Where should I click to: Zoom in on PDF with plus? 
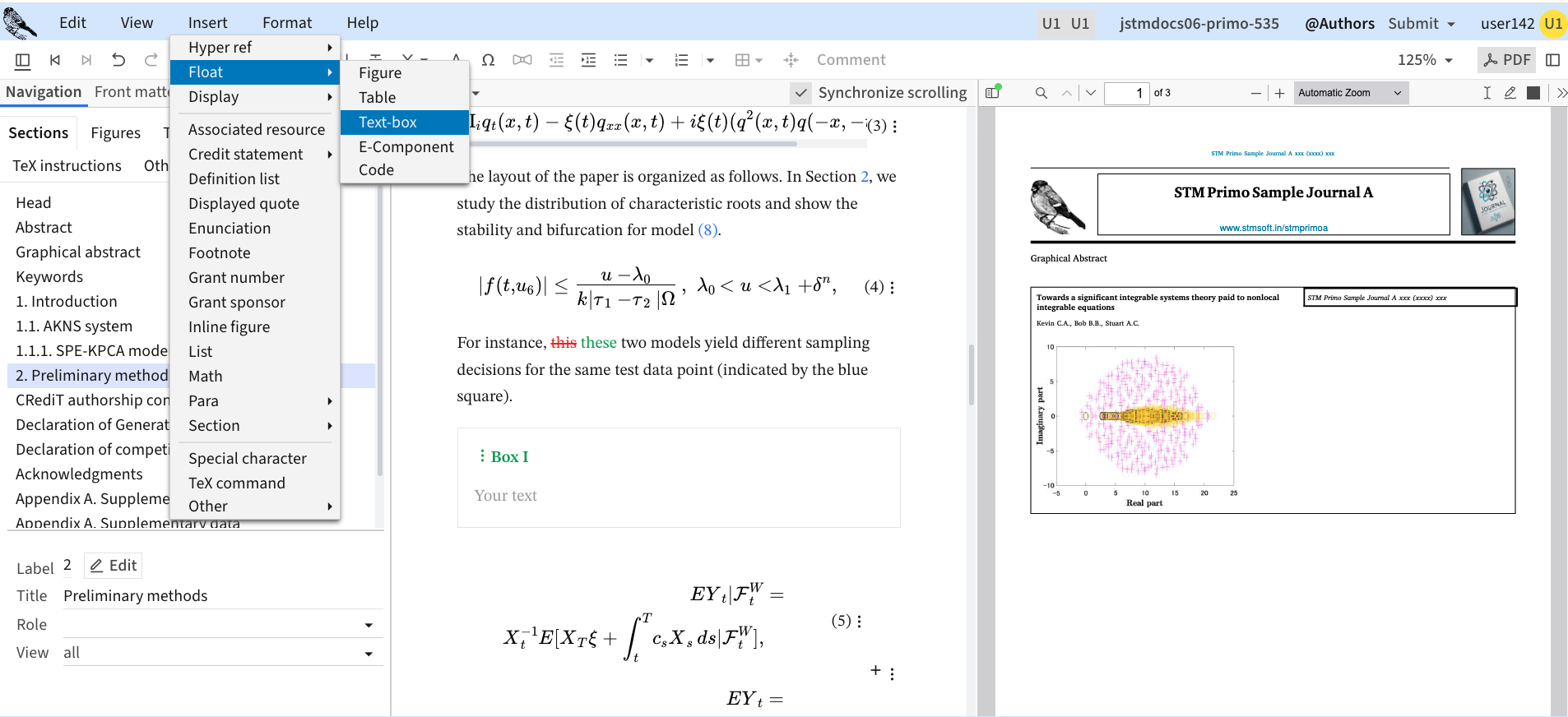pos(1279,93)
